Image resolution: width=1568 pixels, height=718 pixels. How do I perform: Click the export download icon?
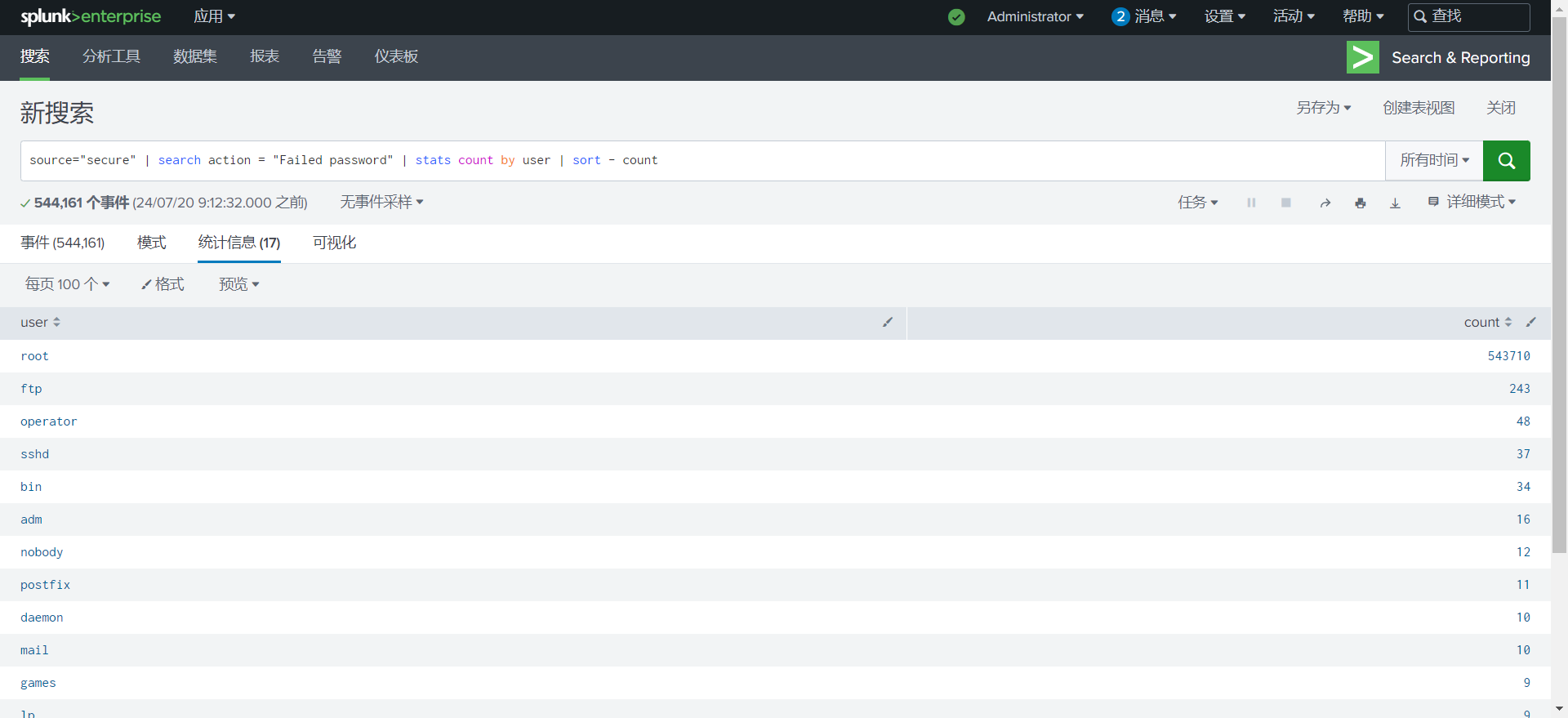pos(1395,203)
